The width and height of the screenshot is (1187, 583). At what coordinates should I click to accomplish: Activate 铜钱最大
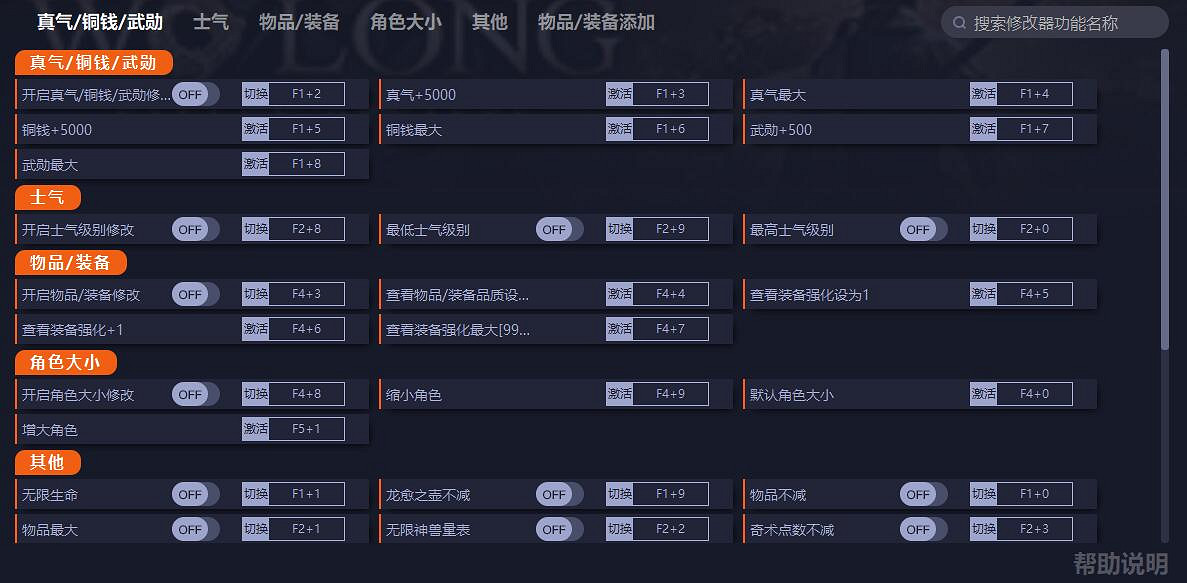[619, 128]
